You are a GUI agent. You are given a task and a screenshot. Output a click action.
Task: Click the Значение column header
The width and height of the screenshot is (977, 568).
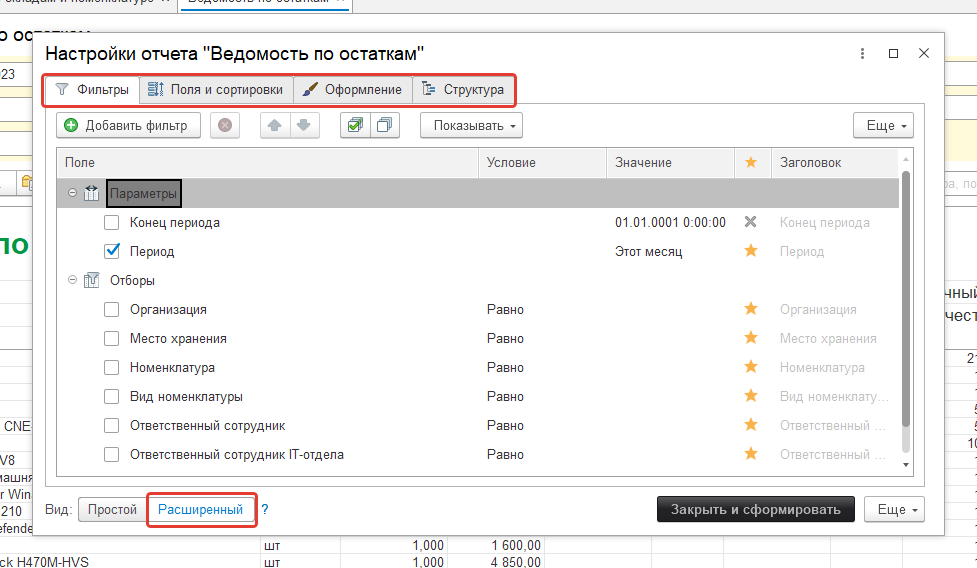point(670,163)
